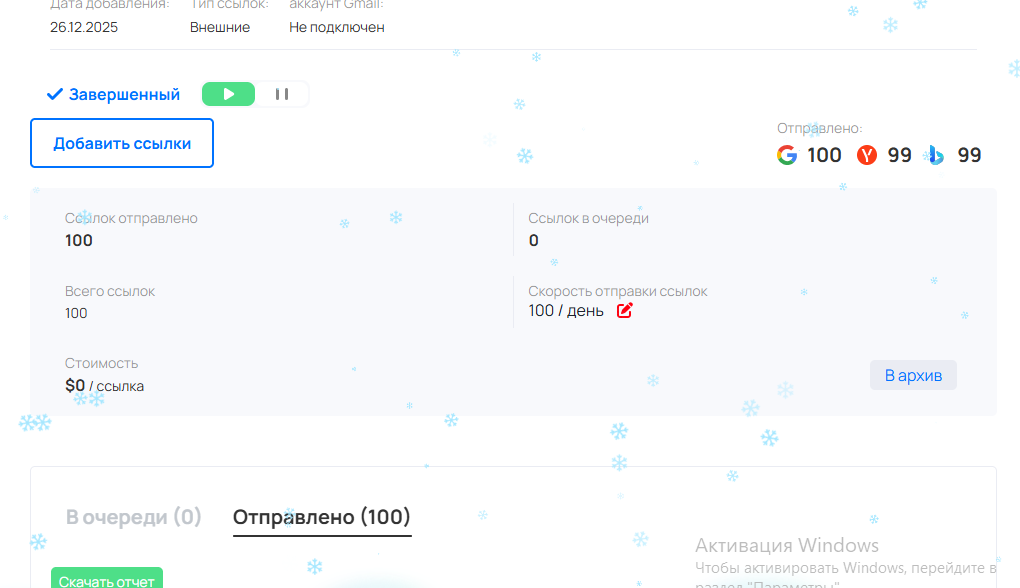Click the red Yandex logo icon
This screenshot has width=1020, height=588.
coord(867,155)
